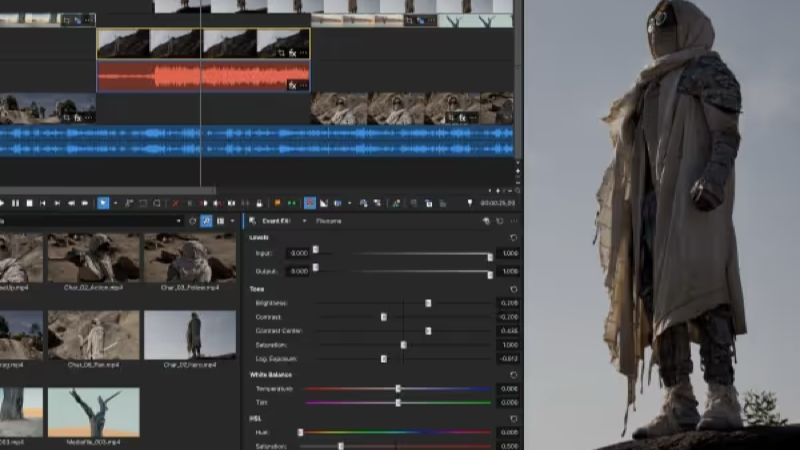Click the timecode display 00:00:25,00
This screenshot has height=450, width=800.
click(497, 203)
